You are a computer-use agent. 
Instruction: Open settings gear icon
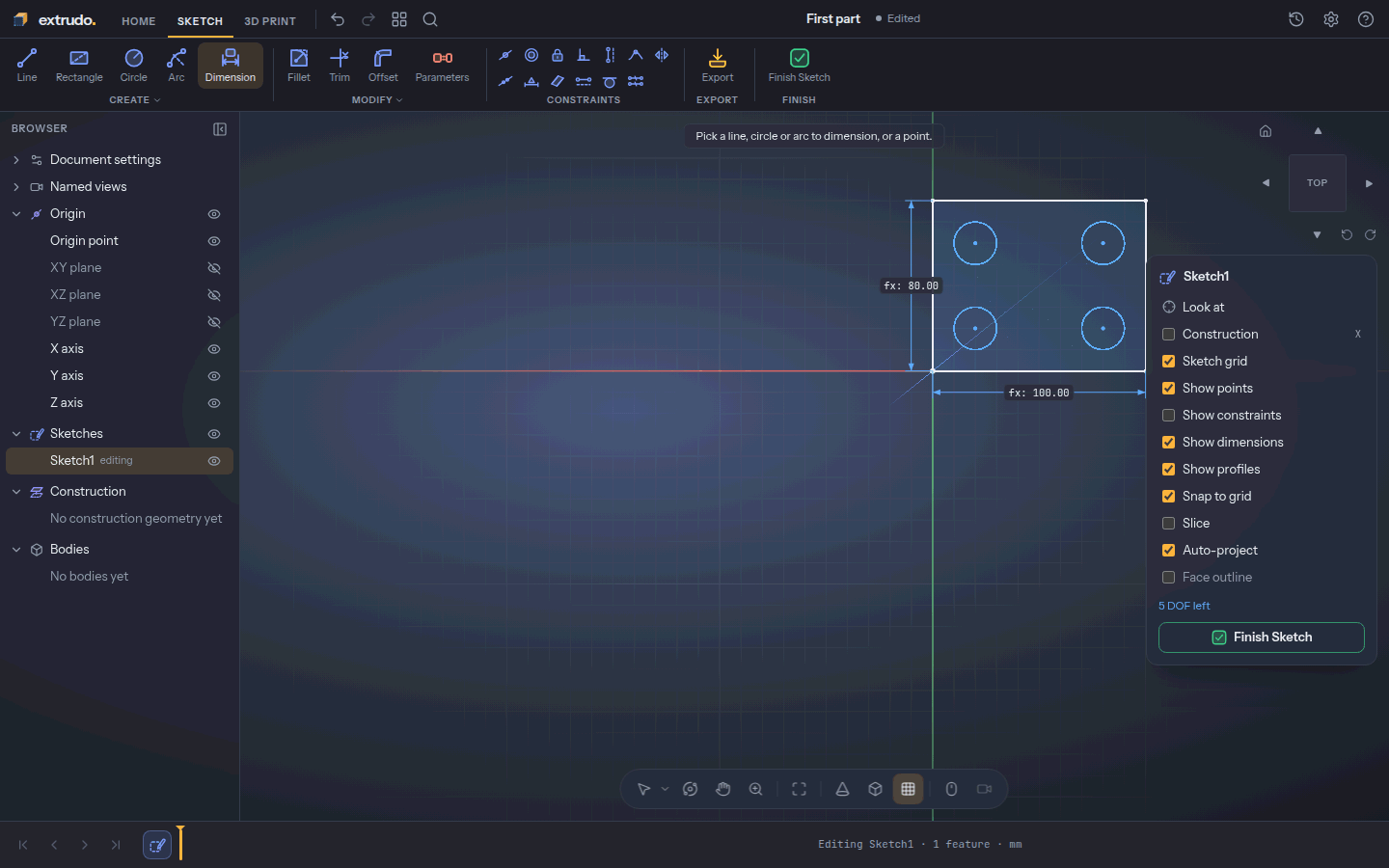(1331, 19)
